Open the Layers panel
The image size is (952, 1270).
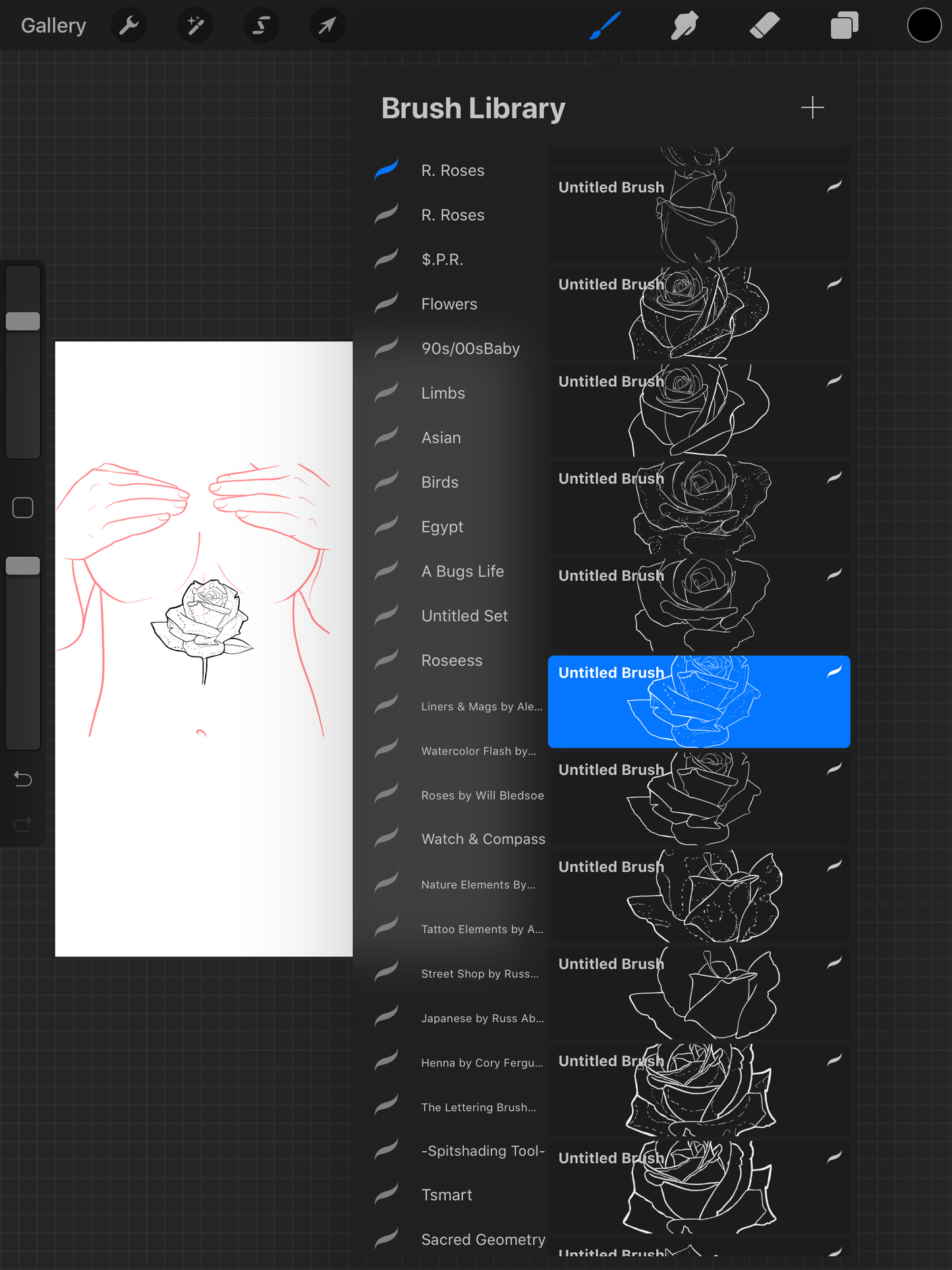point(844,26)
